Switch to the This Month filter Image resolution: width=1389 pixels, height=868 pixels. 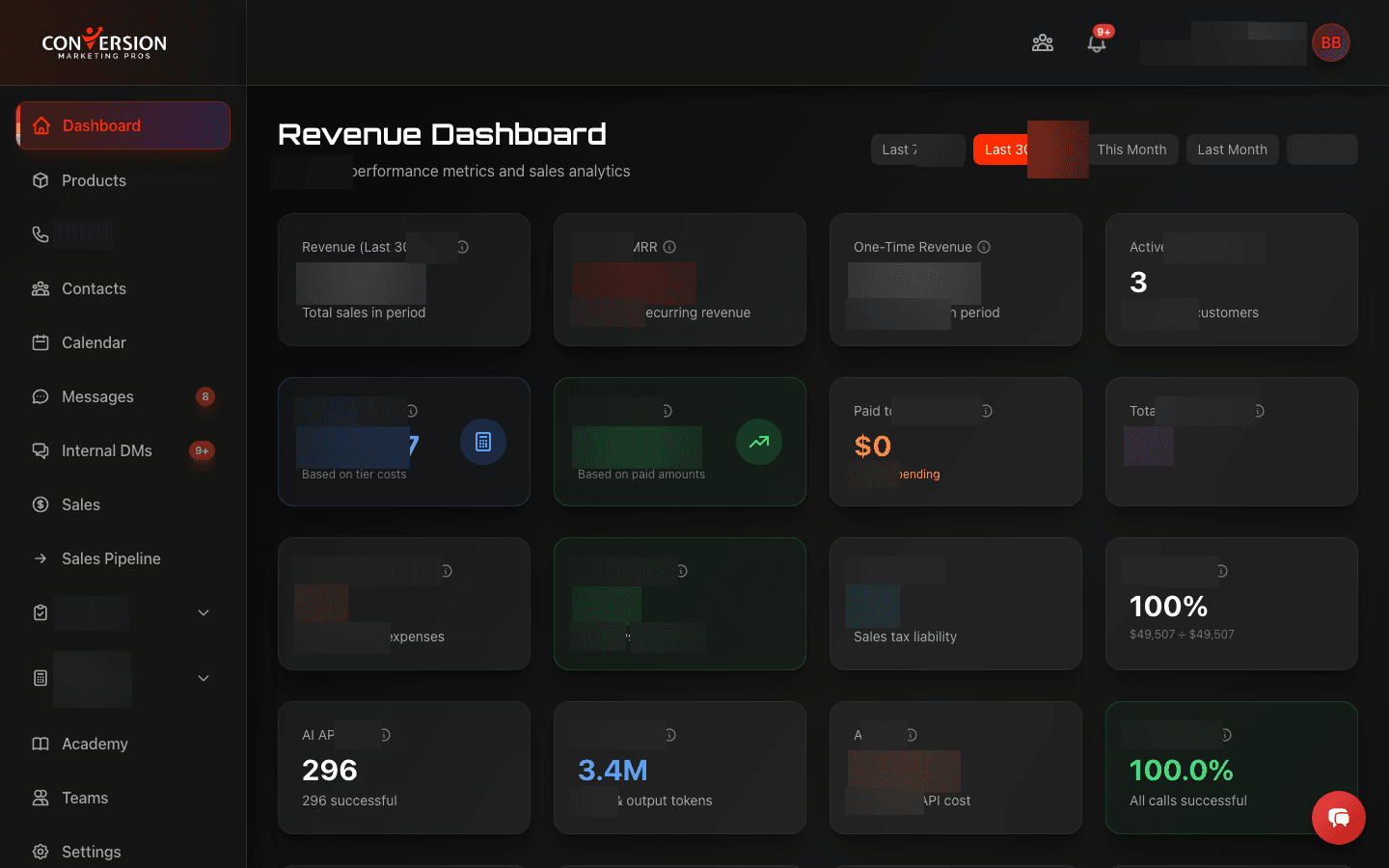tap(1132, 149)
